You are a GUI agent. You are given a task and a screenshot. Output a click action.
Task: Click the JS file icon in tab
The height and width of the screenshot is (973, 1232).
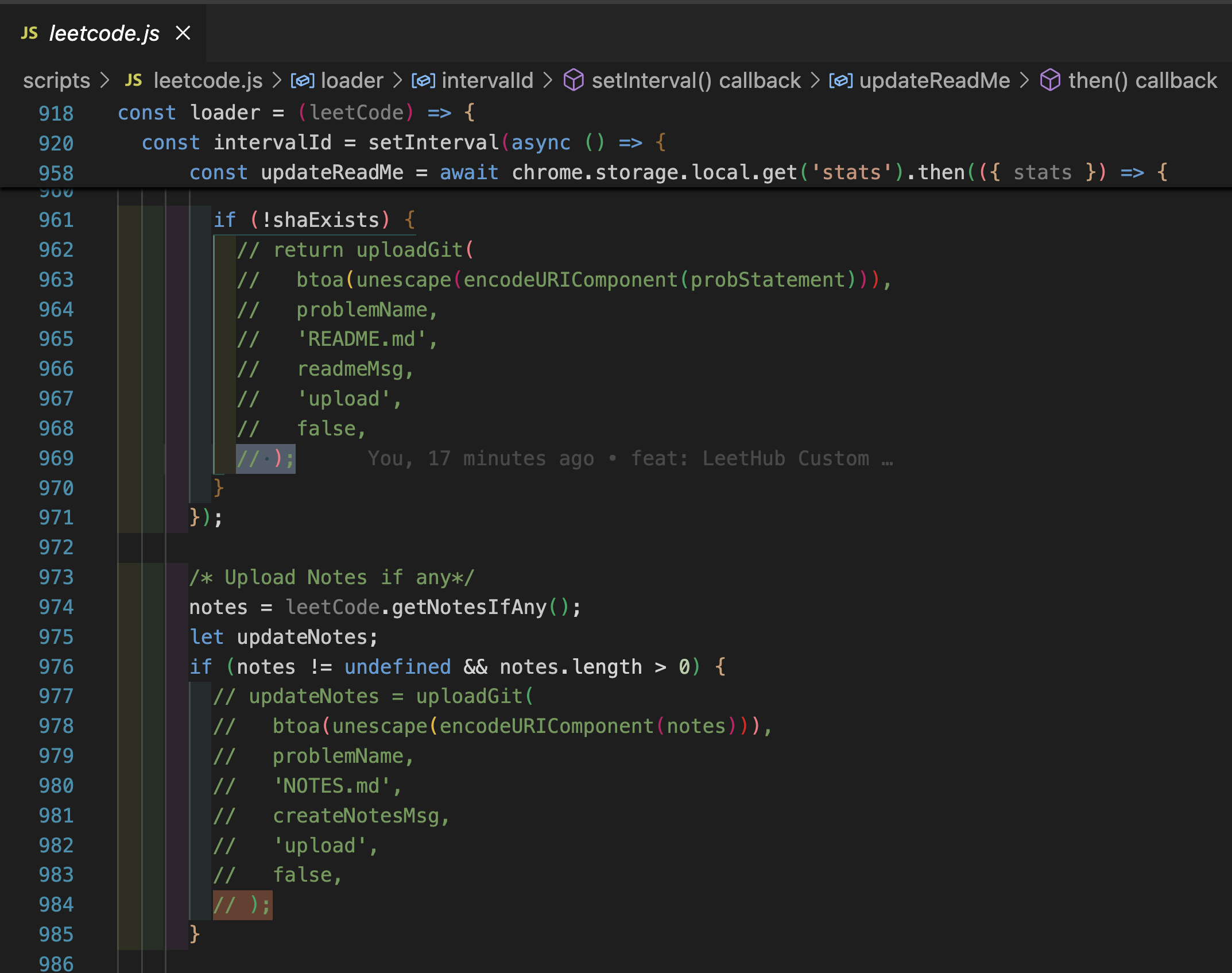tap(29, 33)
